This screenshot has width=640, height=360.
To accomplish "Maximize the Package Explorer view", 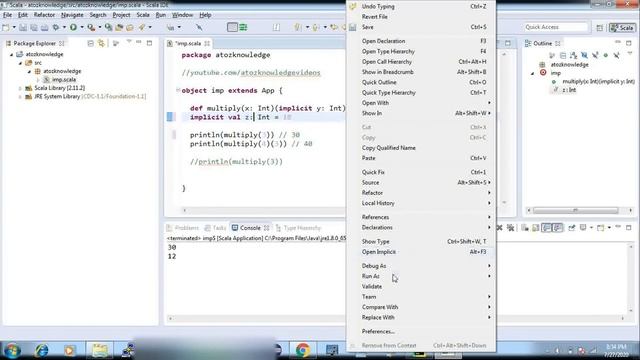I will [149, 43].
